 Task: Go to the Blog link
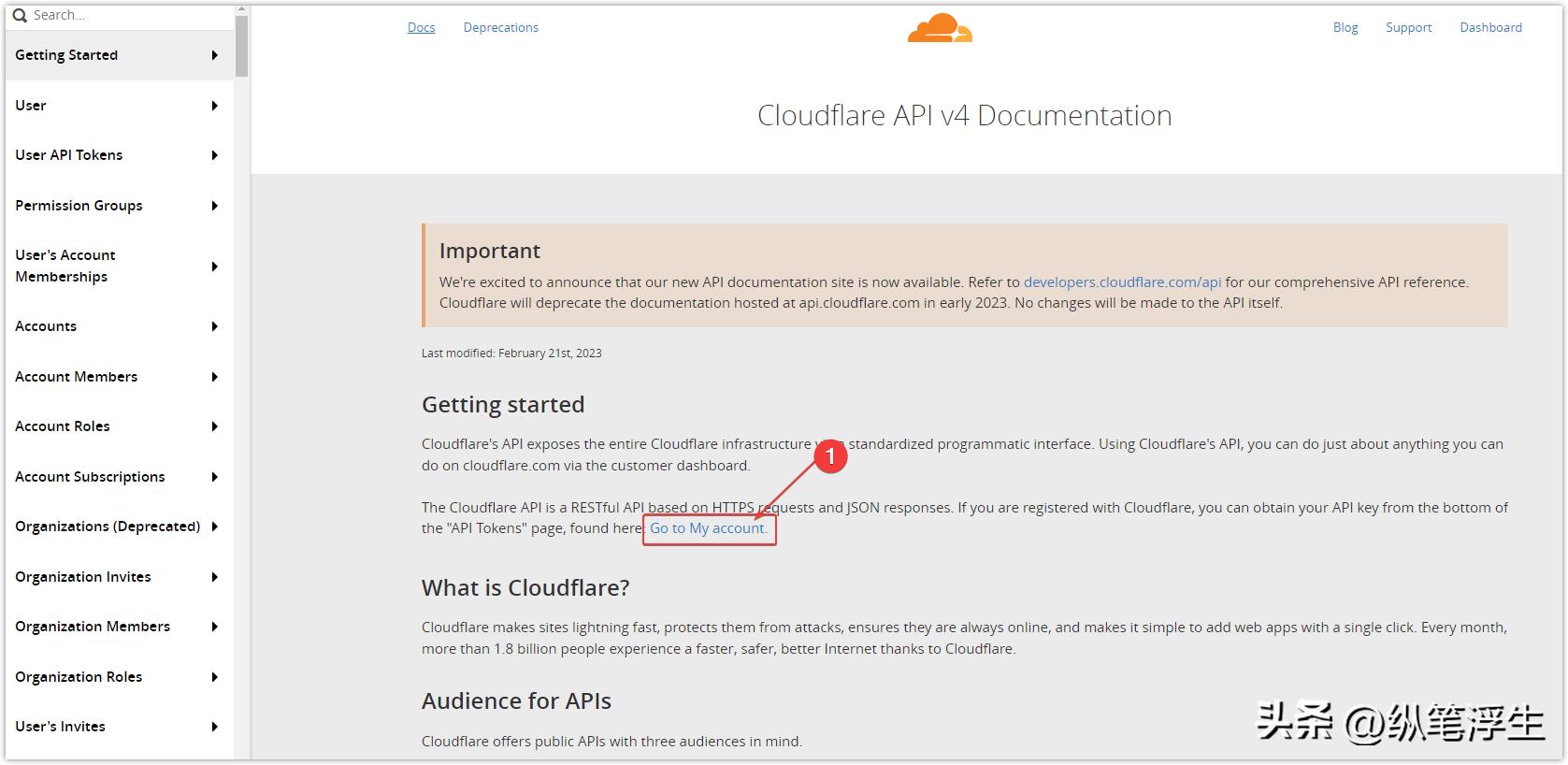tap(1345, 28)
